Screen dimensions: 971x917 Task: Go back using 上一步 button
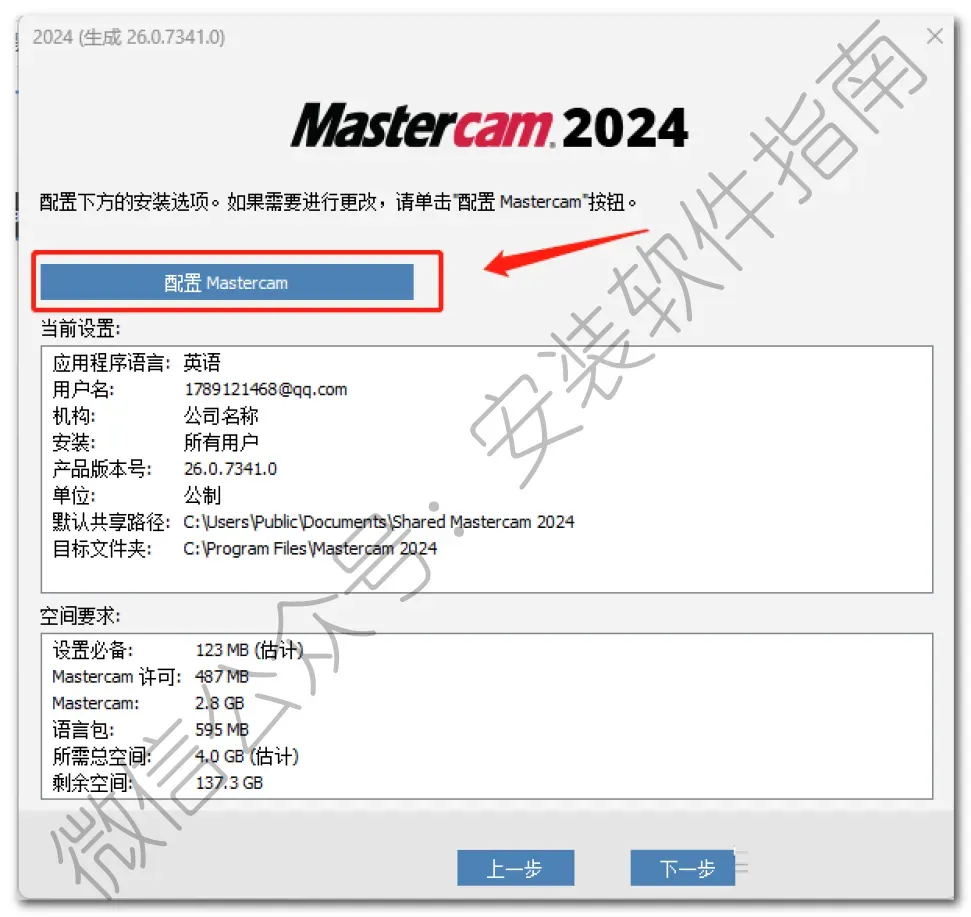pyautogui.click(x=515, y=868)
